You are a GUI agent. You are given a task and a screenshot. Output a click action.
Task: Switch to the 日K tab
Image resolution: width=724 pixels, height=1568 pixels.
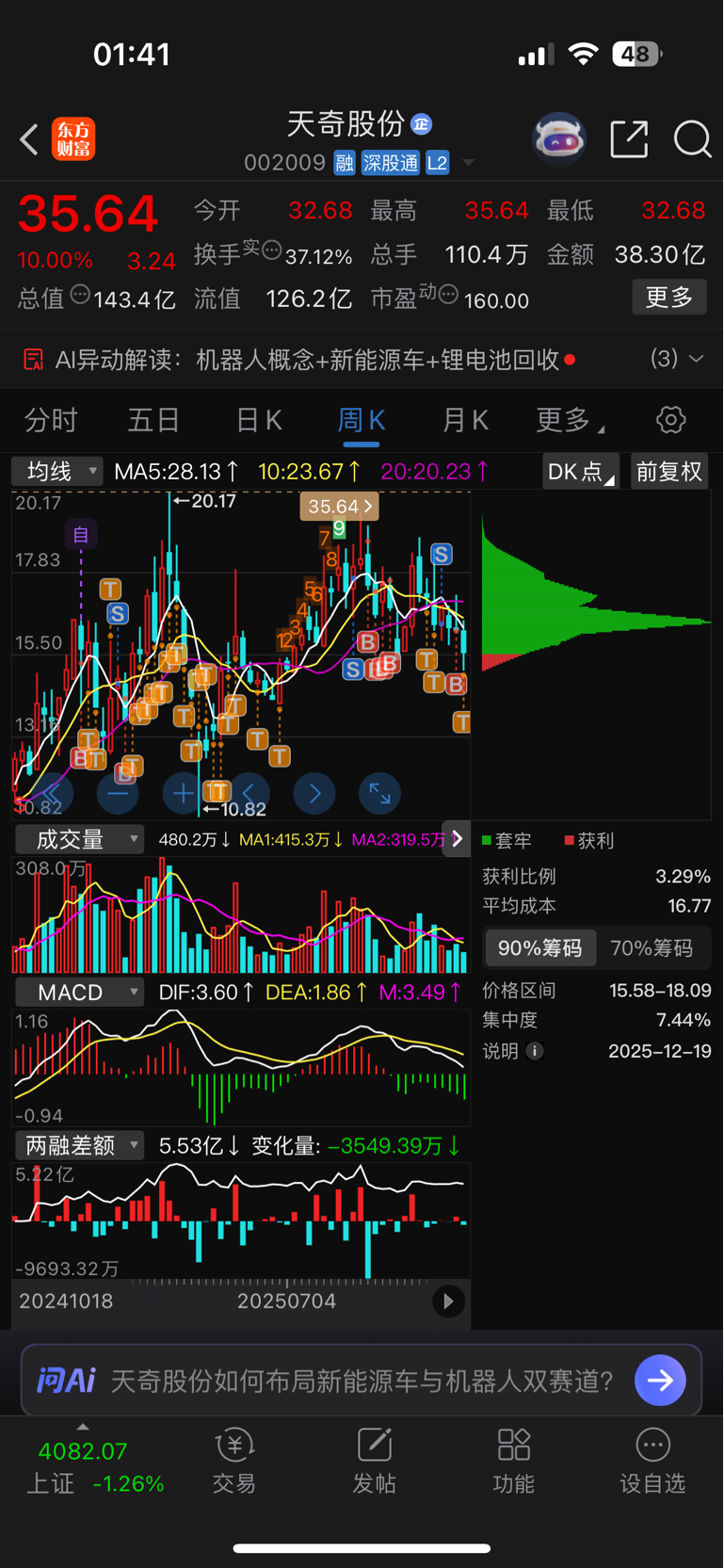tap(259, 420)
